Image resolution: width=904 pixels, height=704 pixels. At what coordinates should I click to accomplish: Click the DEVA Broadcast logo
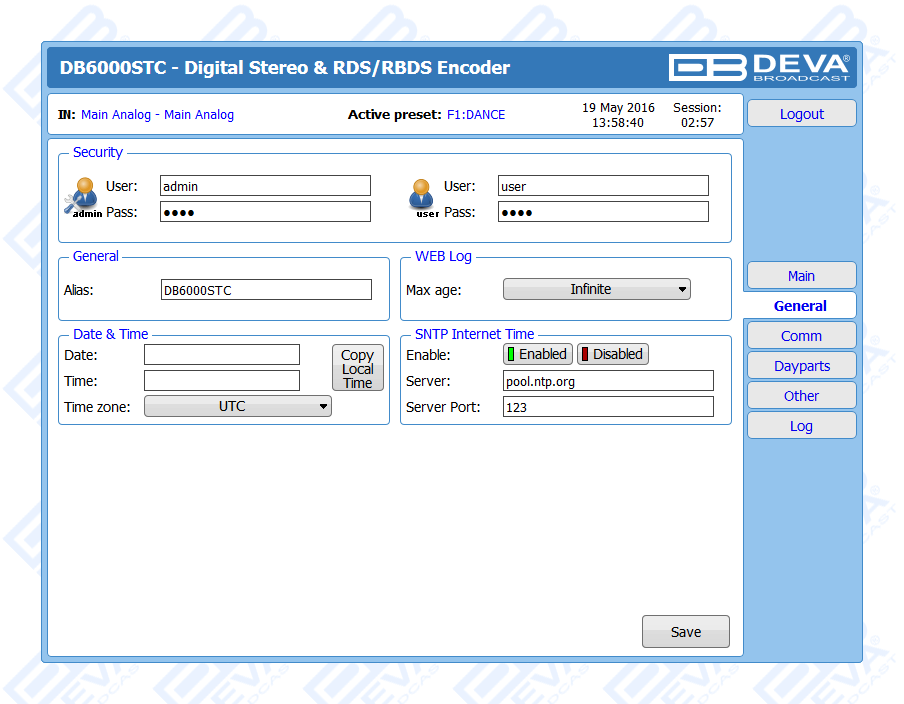pyautogui.click(x=760, y=67)
